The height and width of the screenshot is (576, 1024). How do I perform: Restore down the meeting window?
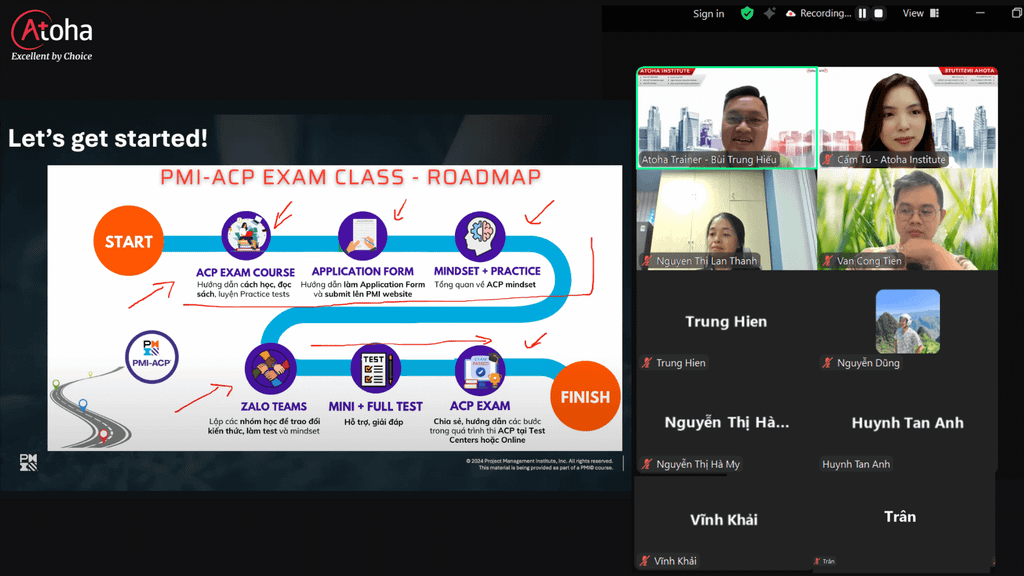coord(1016,13)
